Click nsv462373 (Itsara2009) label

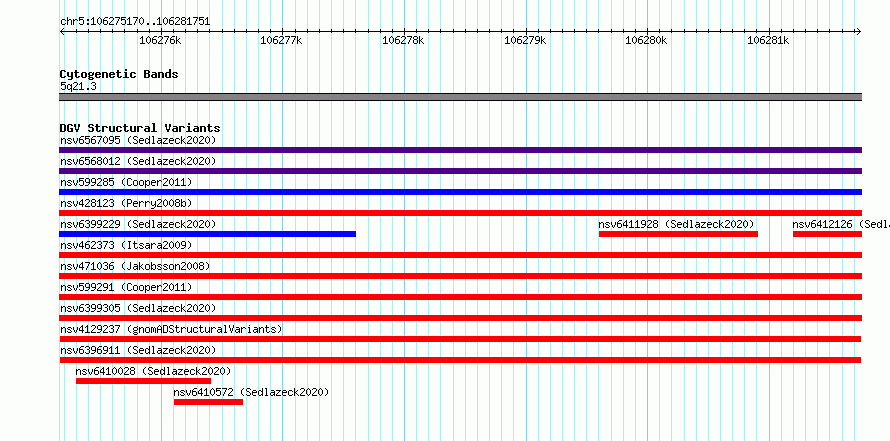click(126, 245)
